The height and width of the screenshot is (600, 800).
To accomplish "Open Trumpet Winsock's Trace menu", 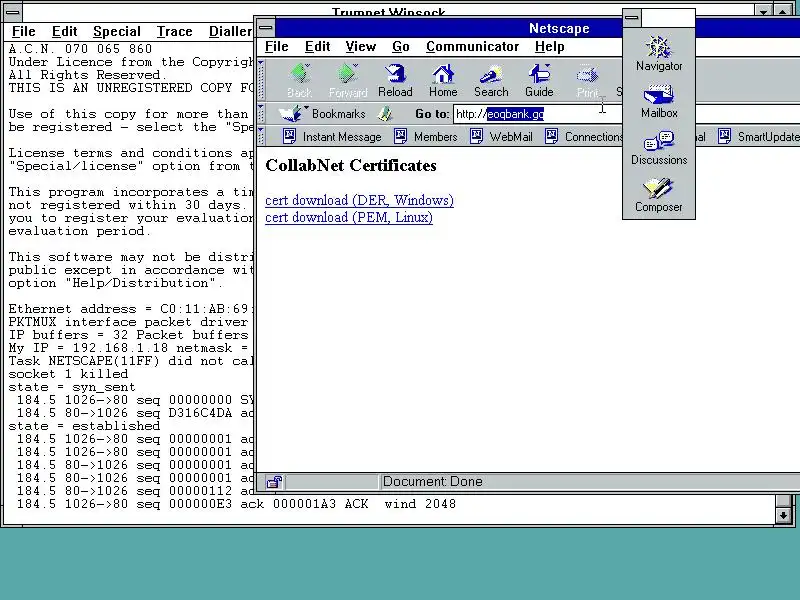I will [x=174, y=32].
